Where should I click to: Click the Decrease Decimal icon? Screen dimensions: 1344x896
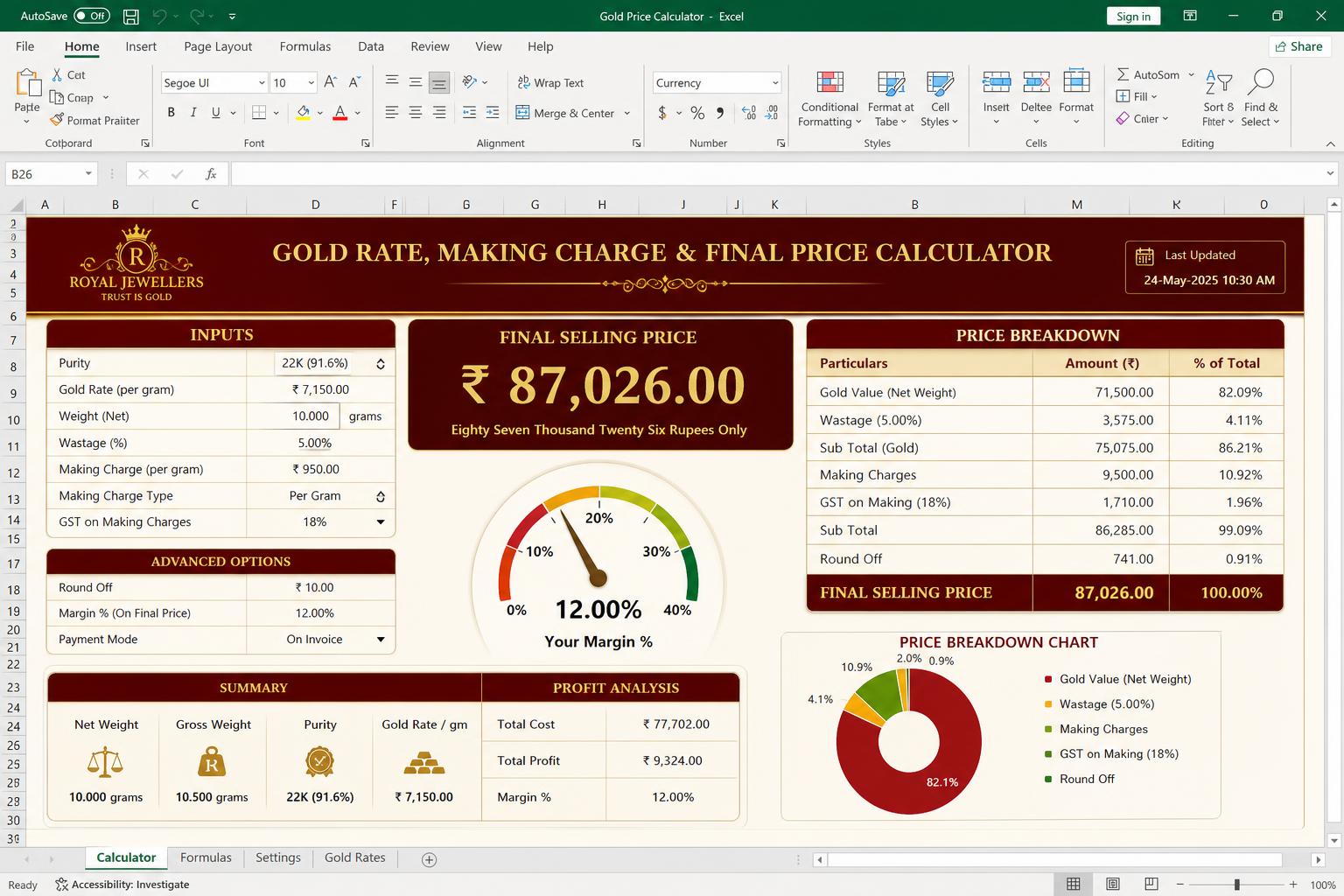(771, 113)
